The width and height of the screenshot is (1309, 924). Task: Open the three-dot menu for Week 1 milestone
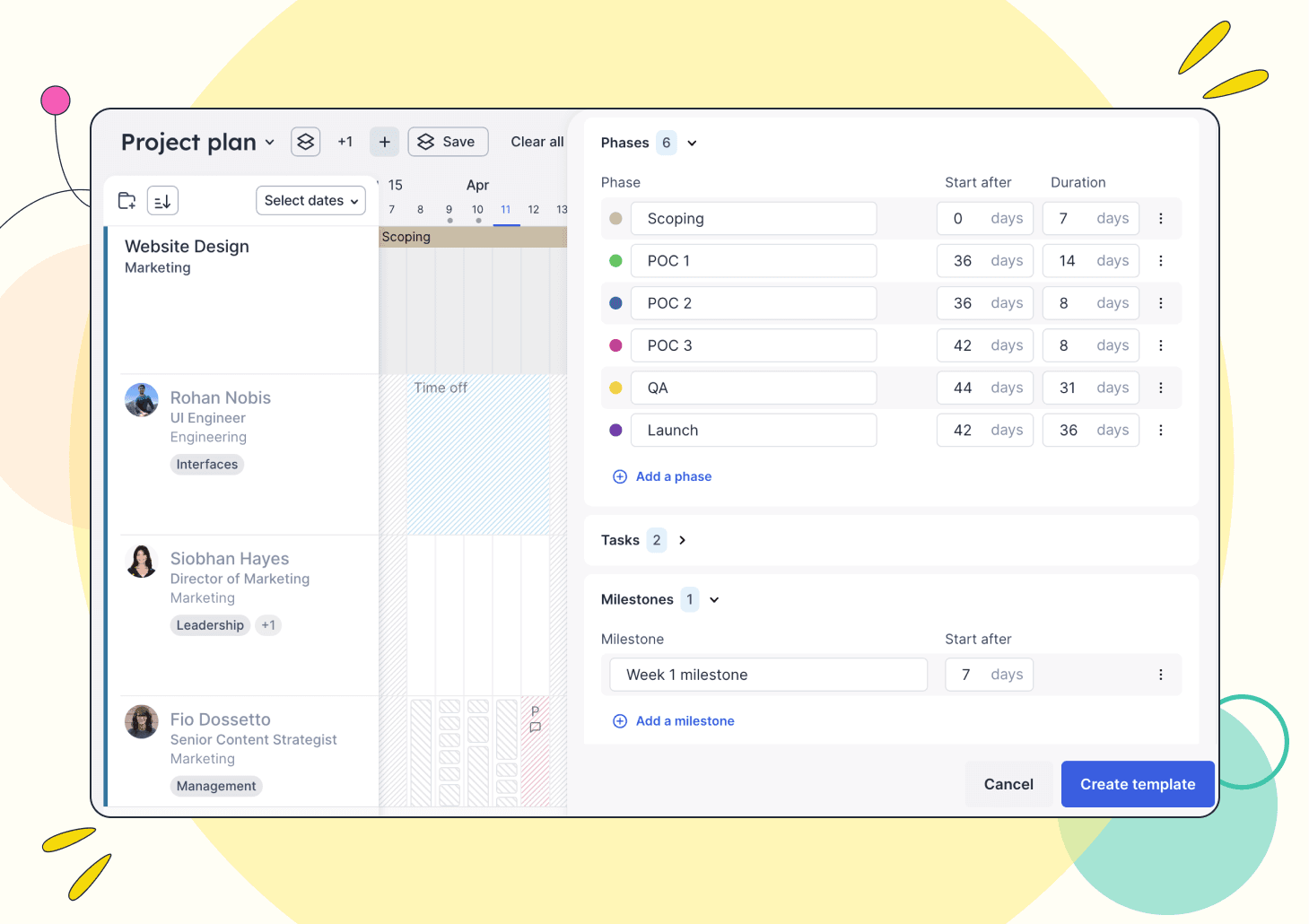pyautogui.click(x=1161, y=674)
